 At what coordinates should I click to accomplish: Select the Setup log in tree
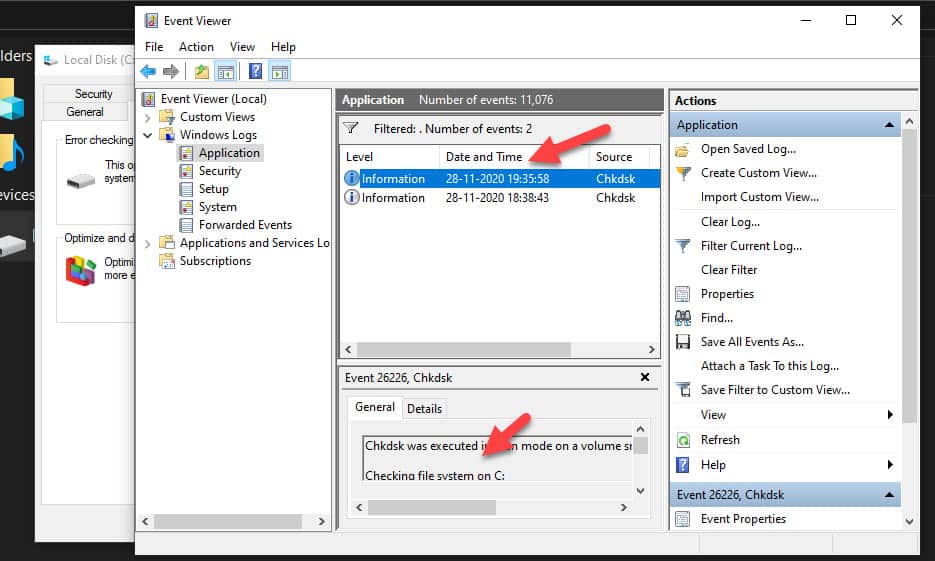[213, 189]
